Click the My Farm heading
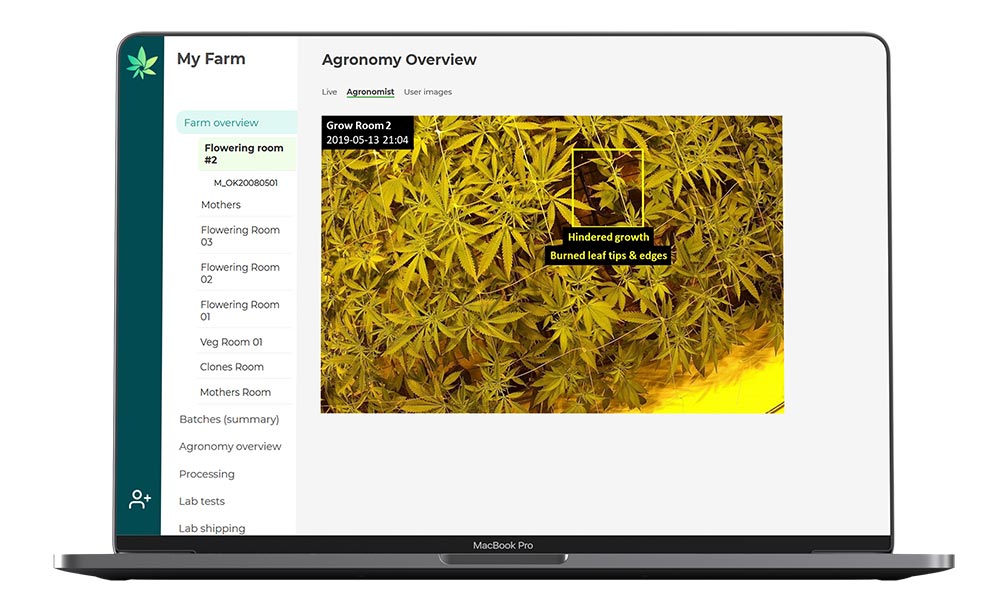Screen dimensions: 1008x612 pyautogui.click(x=211, y=58)
